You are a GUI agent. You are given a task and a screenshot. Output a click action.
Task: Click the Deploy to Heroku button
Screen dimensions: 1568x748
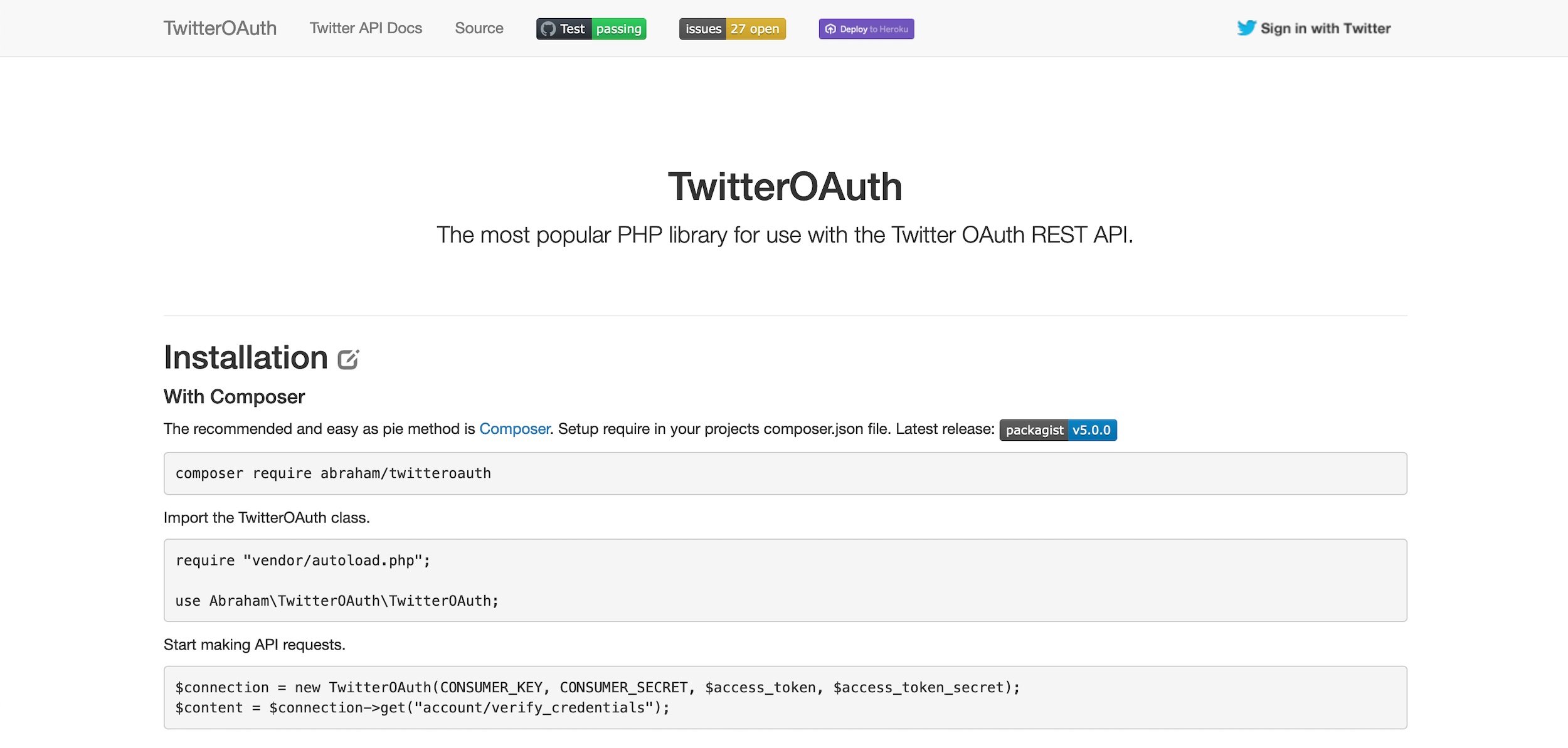(866, 29)
